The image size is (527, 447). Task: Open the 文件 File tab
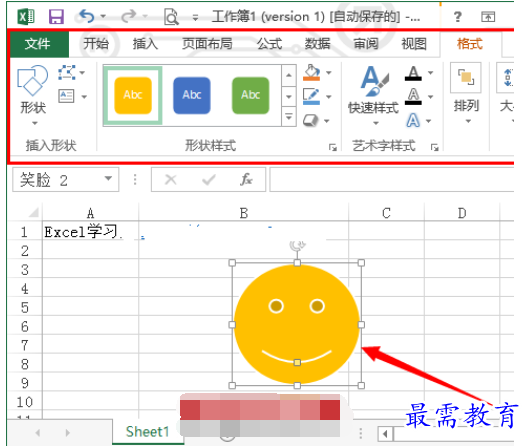(x=38, y=44)
